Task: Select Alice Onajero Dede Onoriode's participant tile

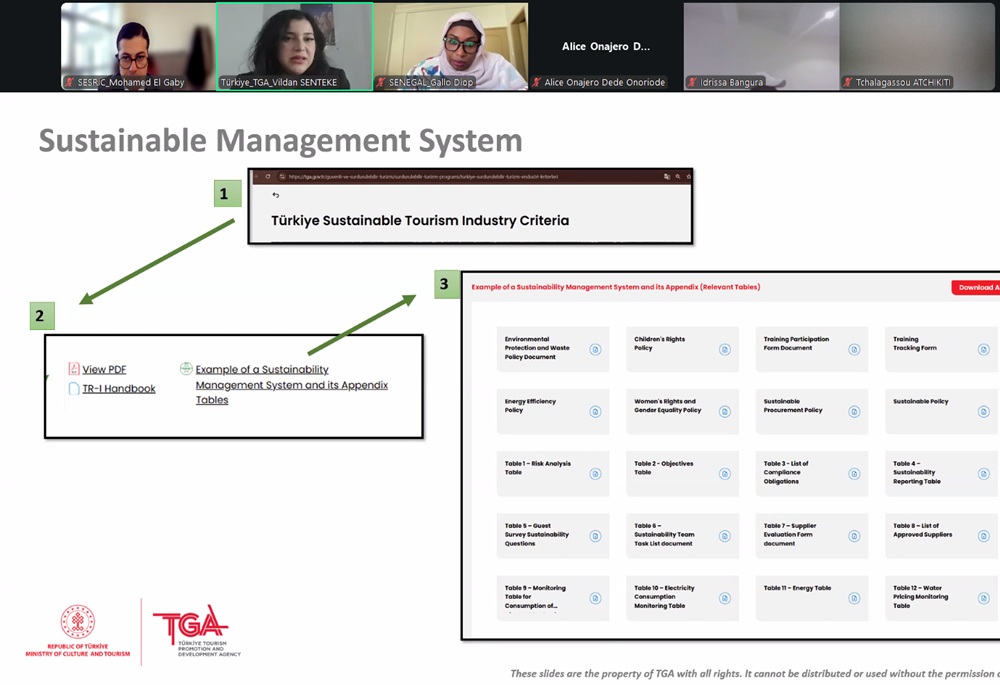Action: point(605,46)
